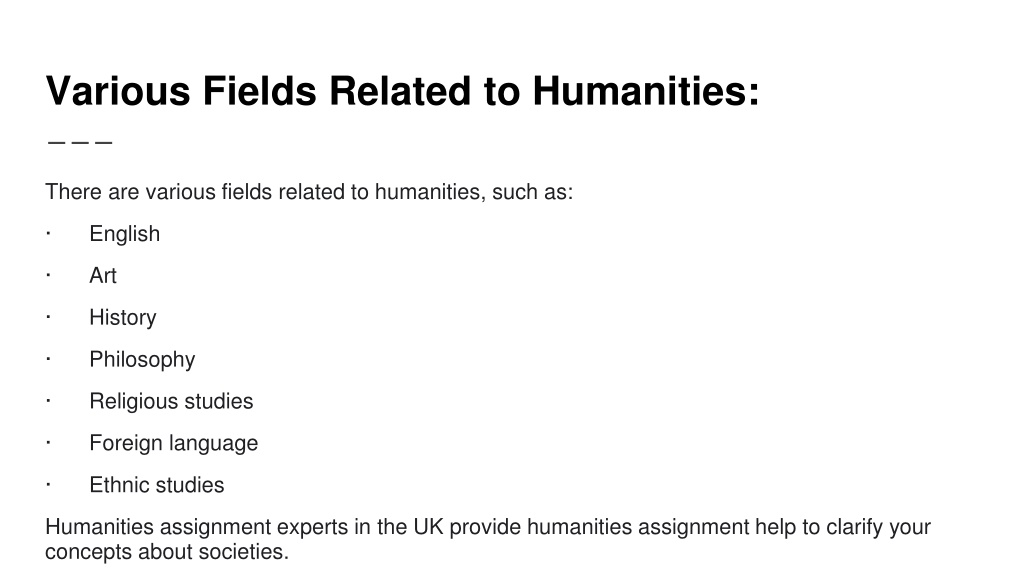
Task: Click the intro sentence 'There are various fields'
Action: click(x=309, y=192)
